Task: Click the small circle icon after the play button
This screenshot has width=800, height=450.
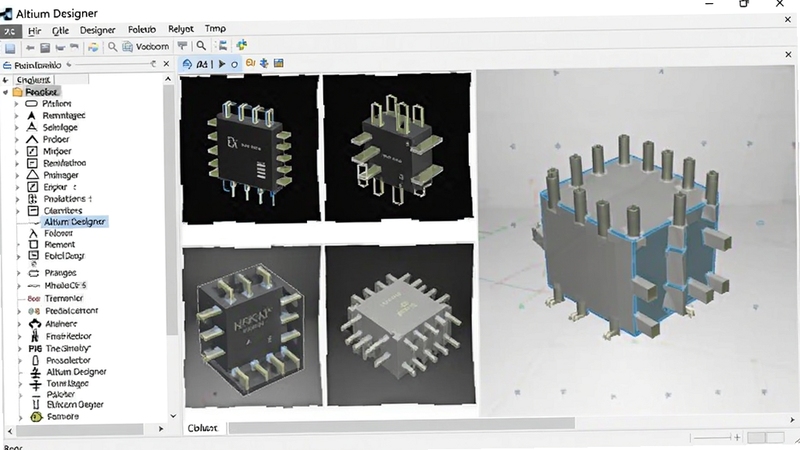Action: (x=234, y=64)
